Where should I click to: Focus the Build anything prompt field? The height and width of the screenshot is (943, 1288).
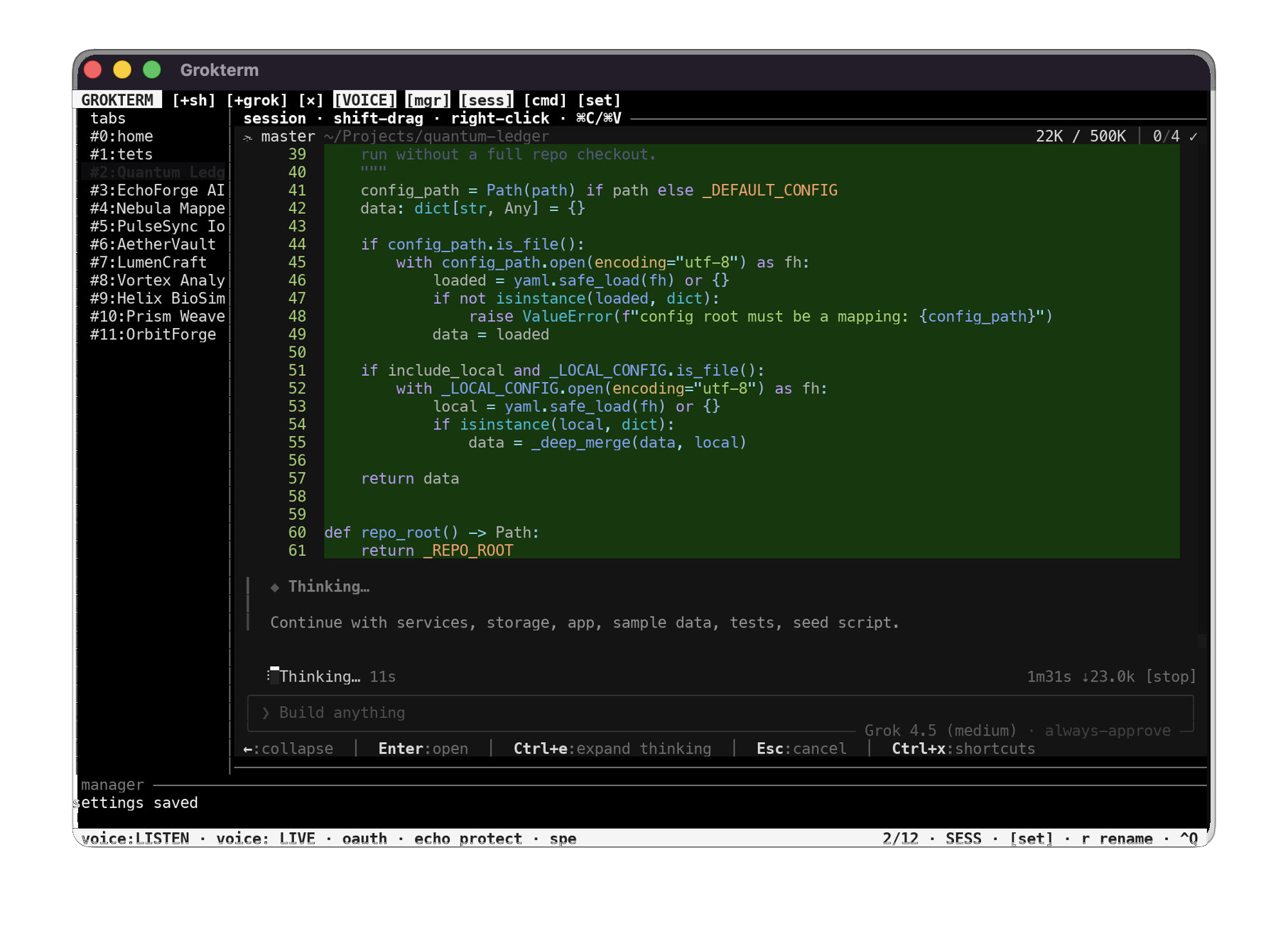pos(720,713)
